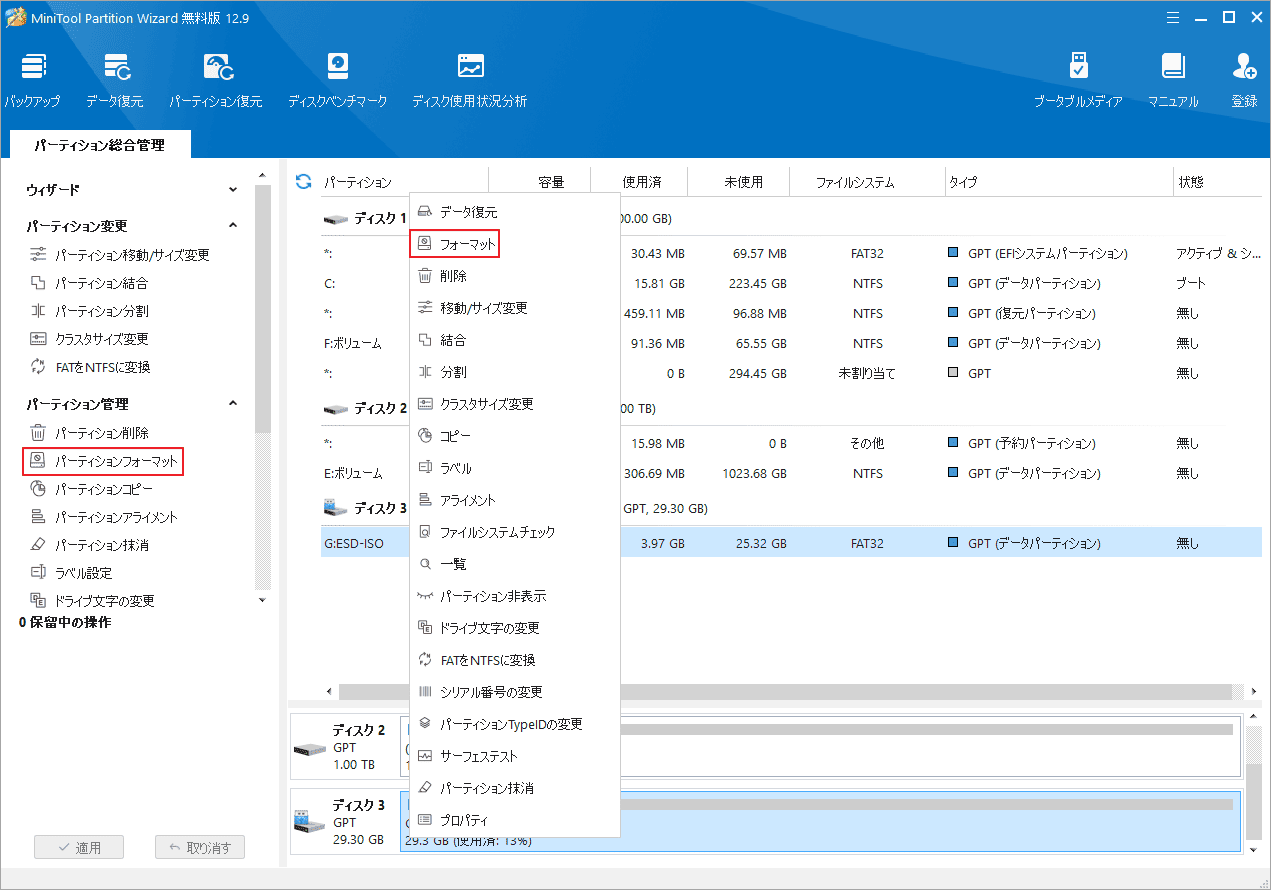Click ラベル設定 in the sidebar
The image size is (1271, 890).
[x=70, y=573]
